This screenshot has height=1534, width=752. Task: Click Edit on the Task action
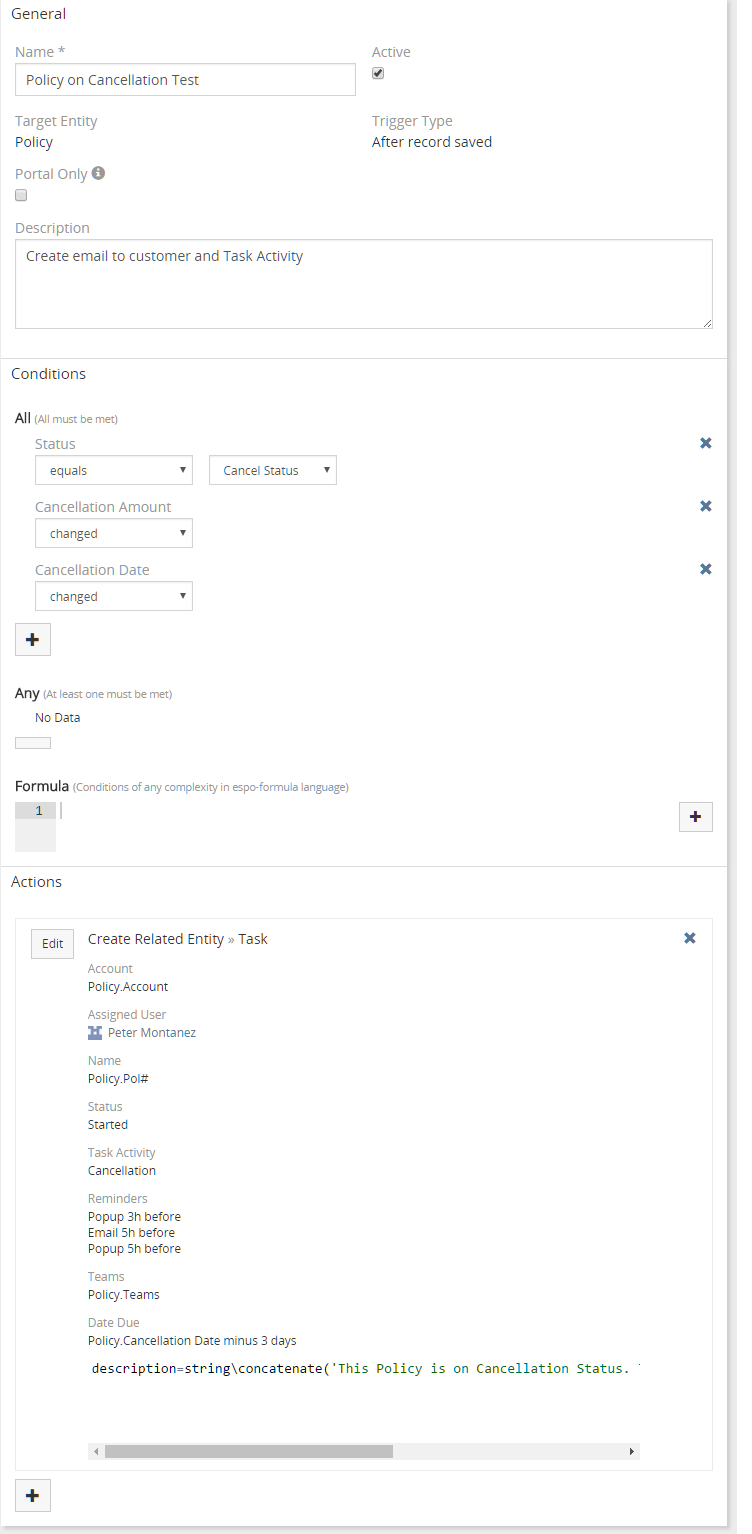[53, 943]
